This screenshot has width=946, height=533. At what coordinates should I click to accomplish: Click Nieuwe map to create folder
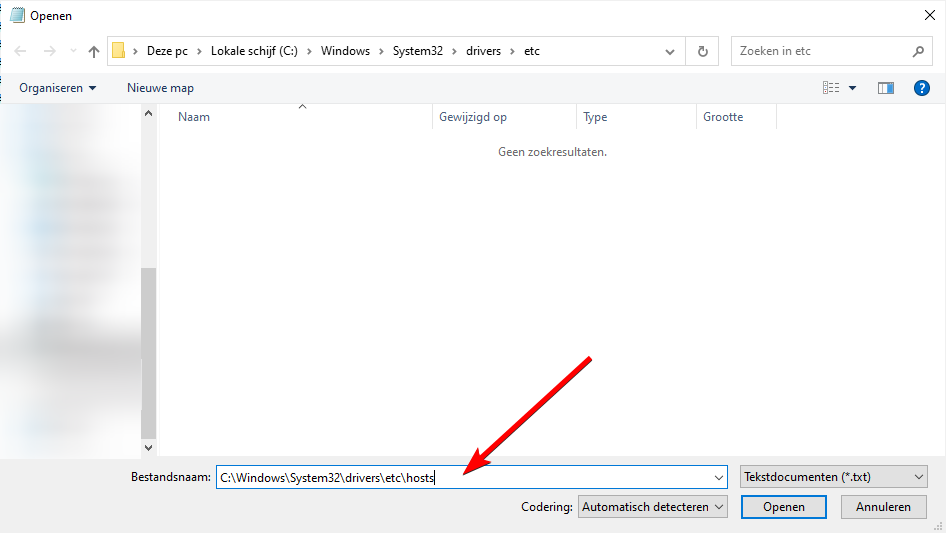pyautogui.click(x=160, y=88)
